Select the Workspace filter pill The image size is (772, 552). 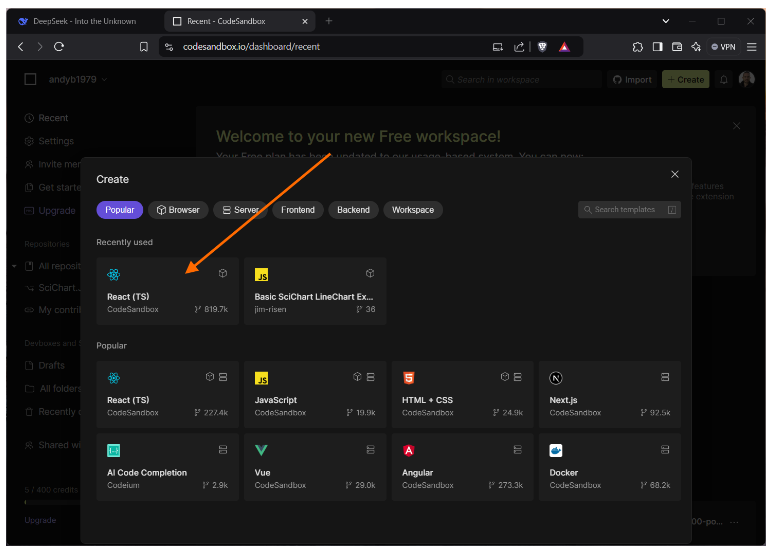pos(413,210)
